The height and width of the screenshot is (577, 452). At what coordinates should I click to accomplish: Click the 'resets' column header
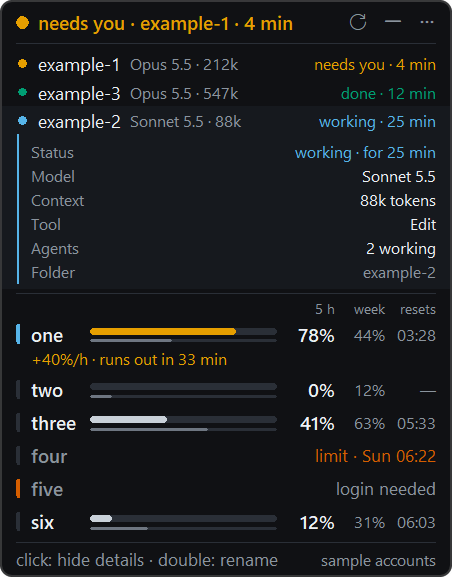pyautogui.click(x=418, y=309)
